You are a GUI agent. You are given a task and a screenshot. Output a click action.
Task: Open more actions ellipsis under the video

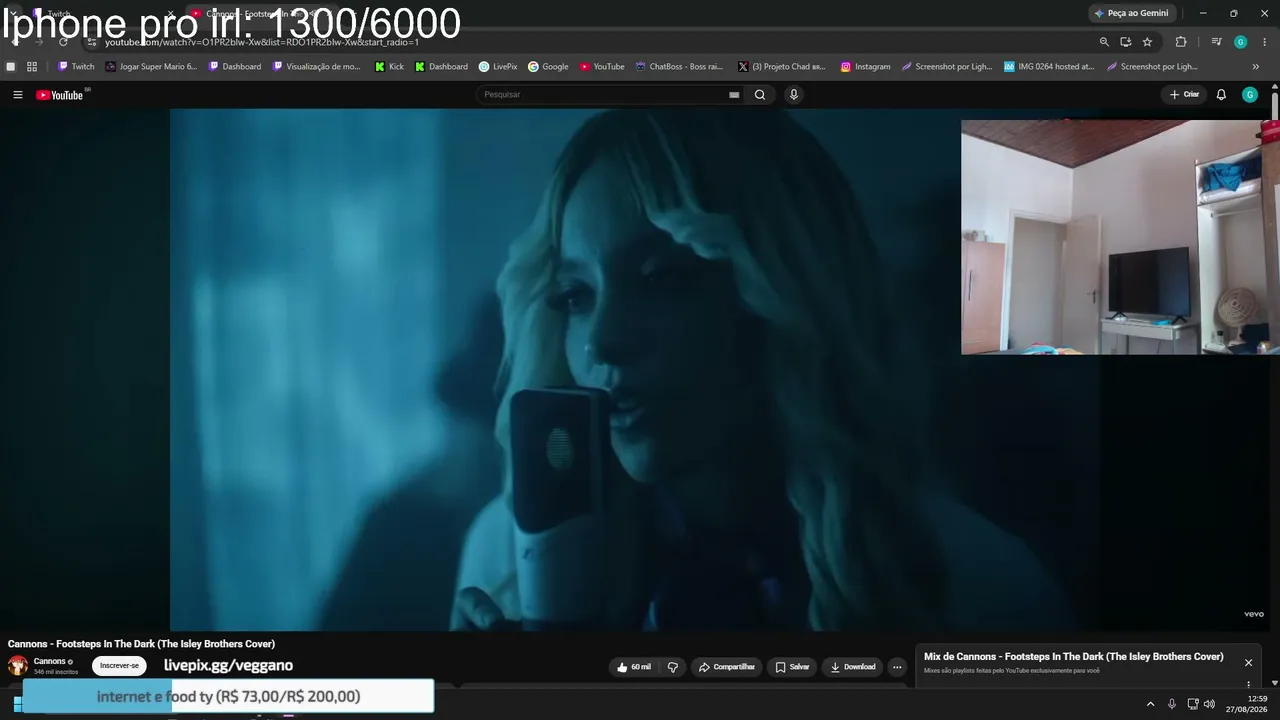pos(897,667)
